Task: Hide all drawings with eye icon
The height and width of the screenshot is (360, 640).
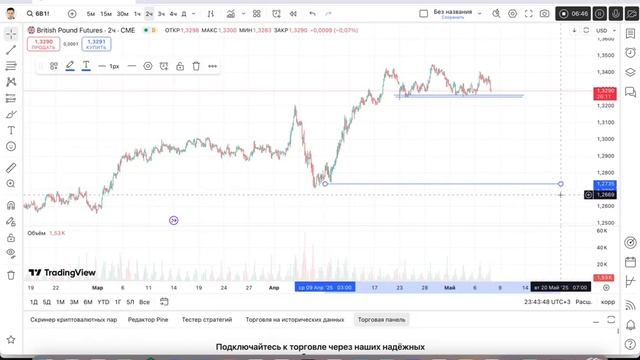Action: (11, 253)
